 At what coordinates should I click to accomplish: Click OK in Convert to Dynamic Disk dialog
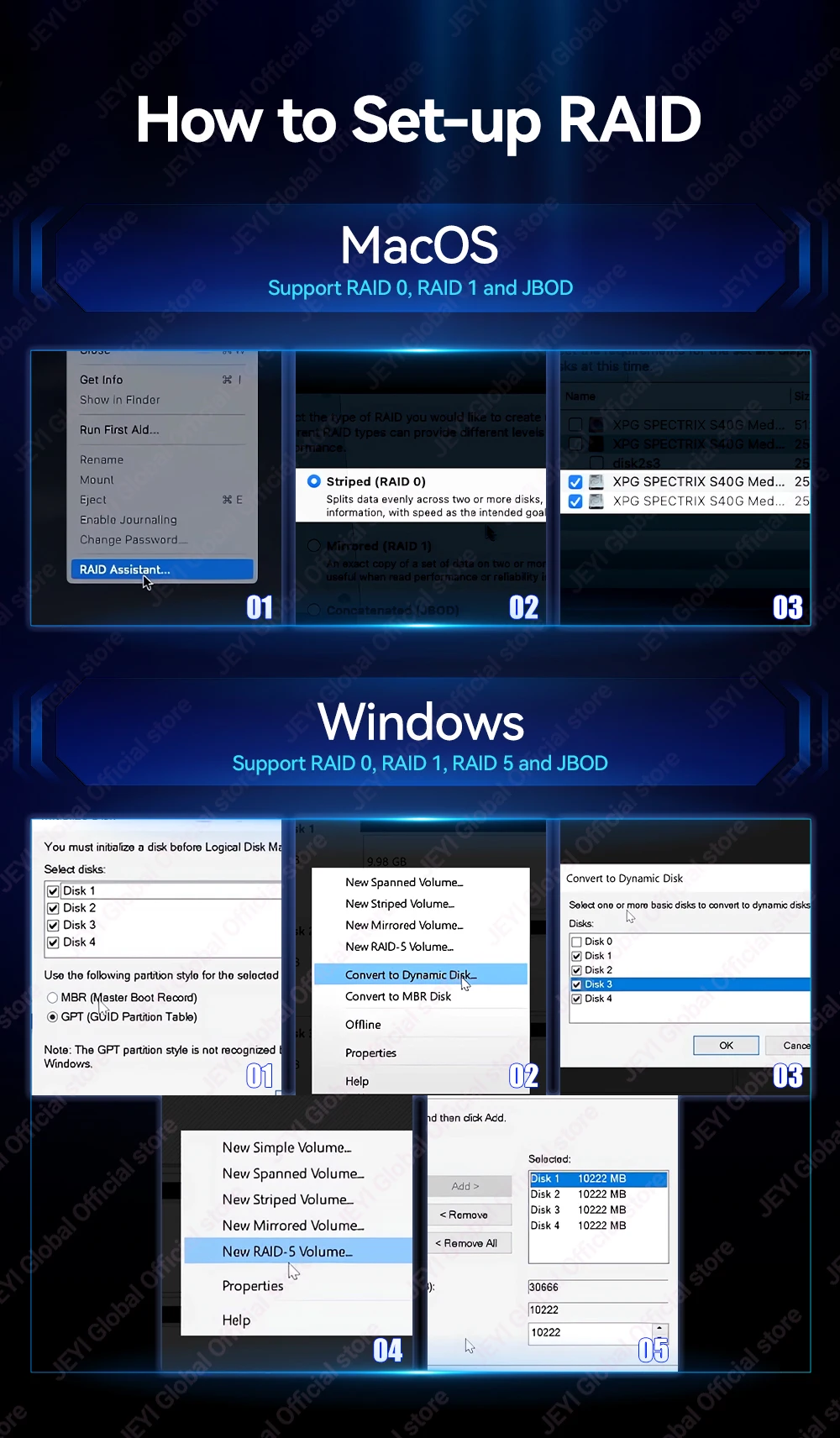[726, 1045]
